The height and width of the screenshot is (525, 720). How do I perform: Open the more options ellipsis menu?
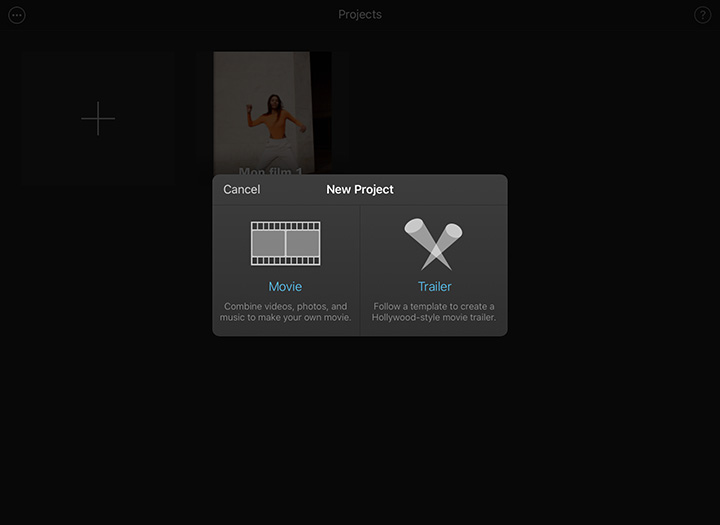17,15
